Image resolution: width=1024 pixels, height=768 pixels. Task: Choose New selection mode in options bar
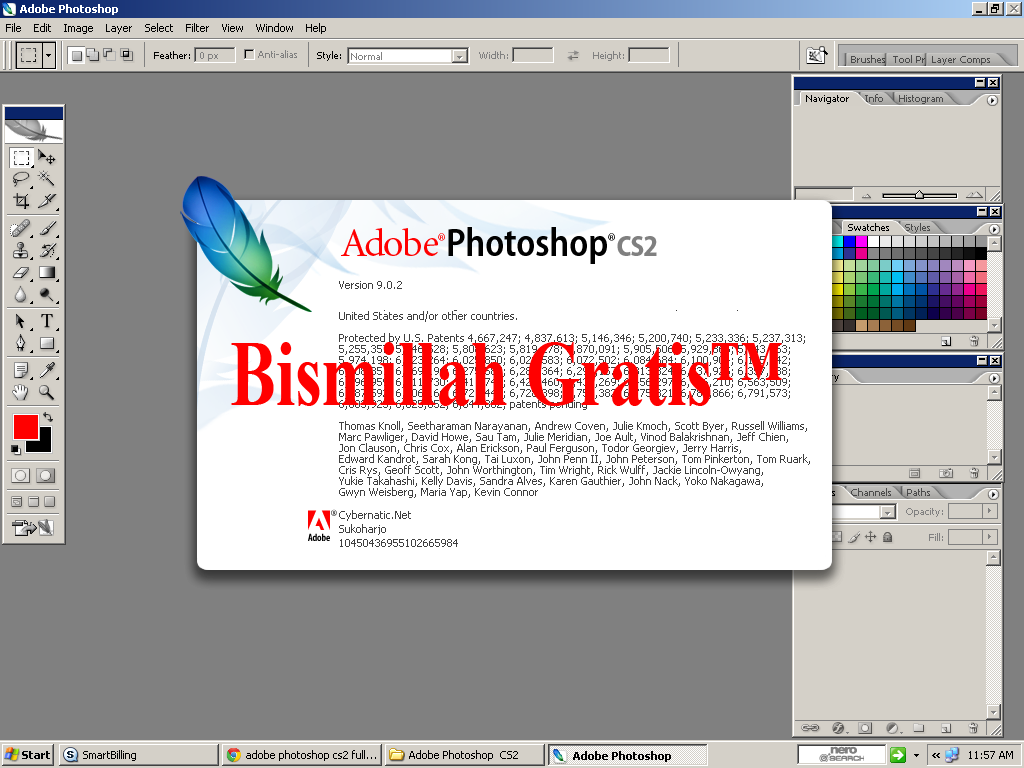tap(76, 56)
